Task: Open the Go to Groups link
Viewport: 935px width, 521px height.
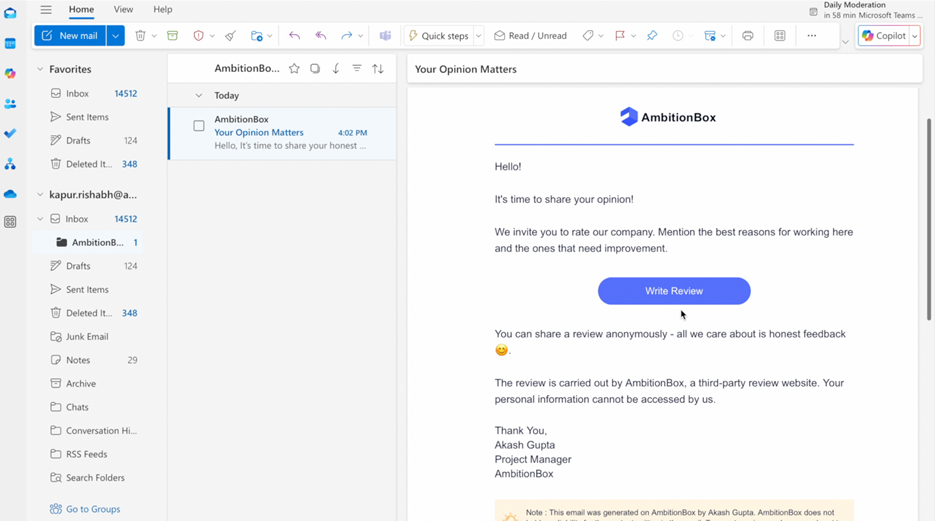Action: pyautogui.click(x=92, y=509)
